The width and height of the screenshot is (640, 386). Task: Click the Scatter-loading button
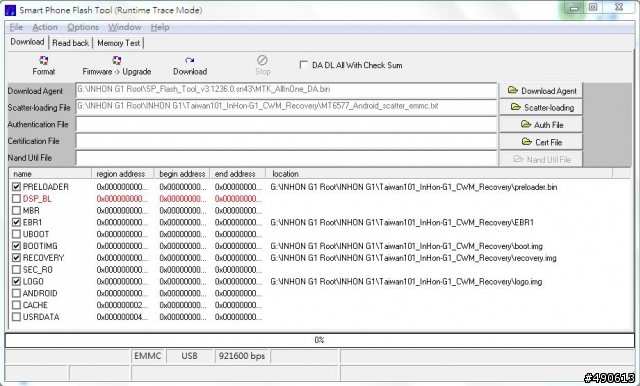click(541, 107)
